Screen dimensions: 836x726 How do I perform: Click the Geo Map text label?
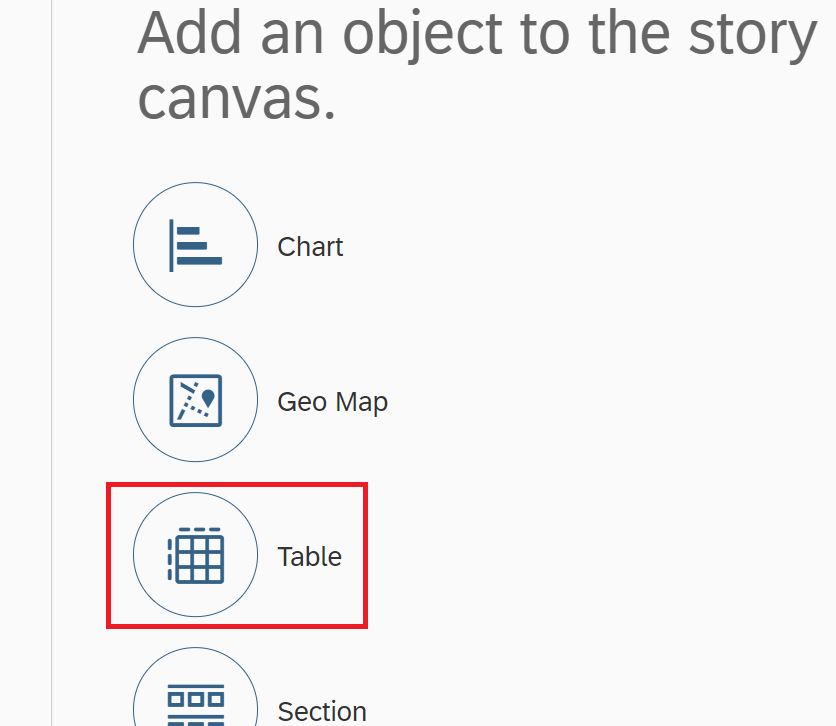click(x=332, y=402)
